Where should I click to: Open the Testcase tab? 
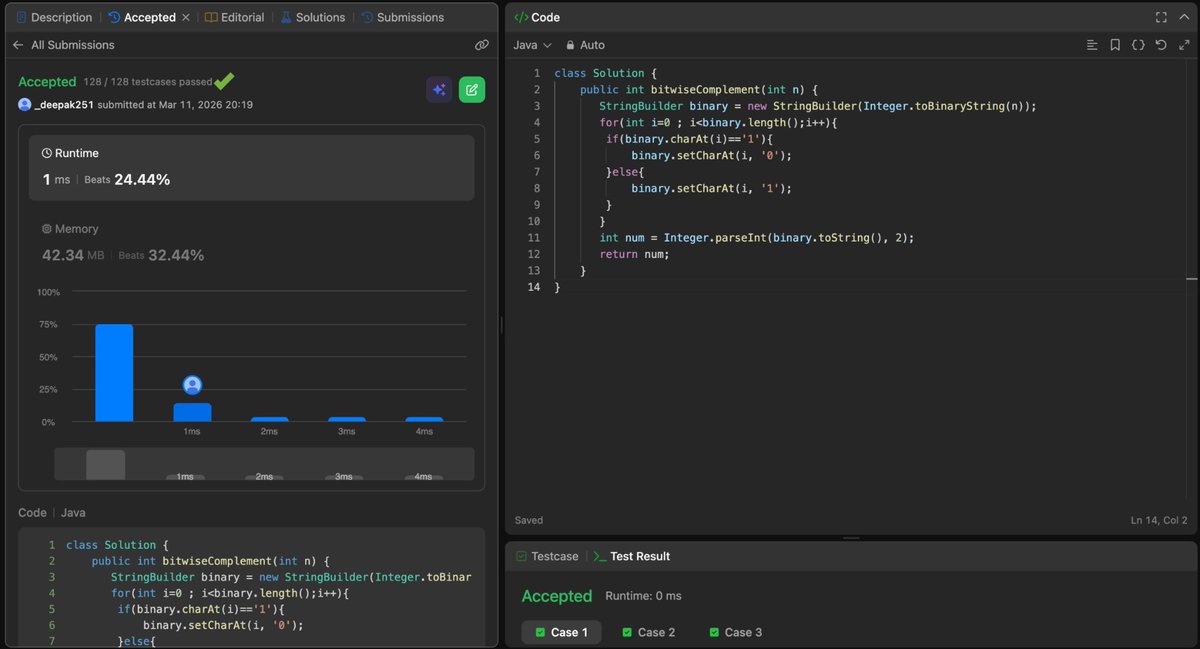(546, 556)
